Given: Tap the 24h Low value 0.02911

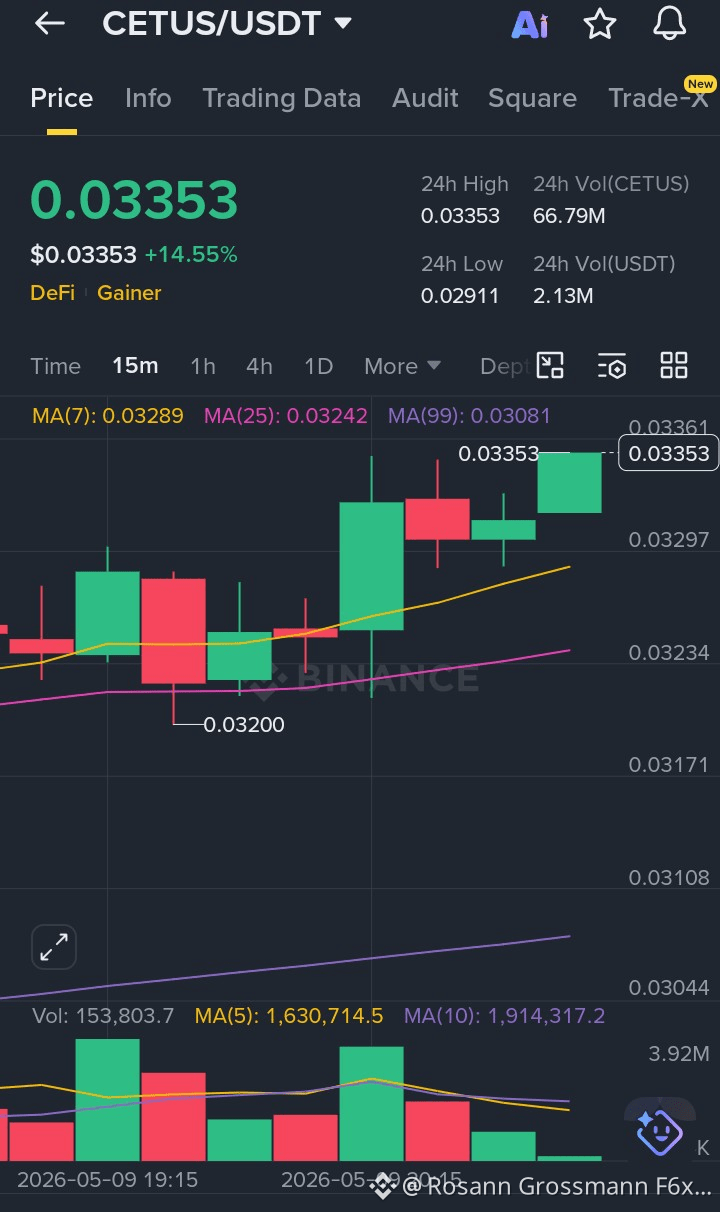Looking at the screenshot, I should coord(460,296).
